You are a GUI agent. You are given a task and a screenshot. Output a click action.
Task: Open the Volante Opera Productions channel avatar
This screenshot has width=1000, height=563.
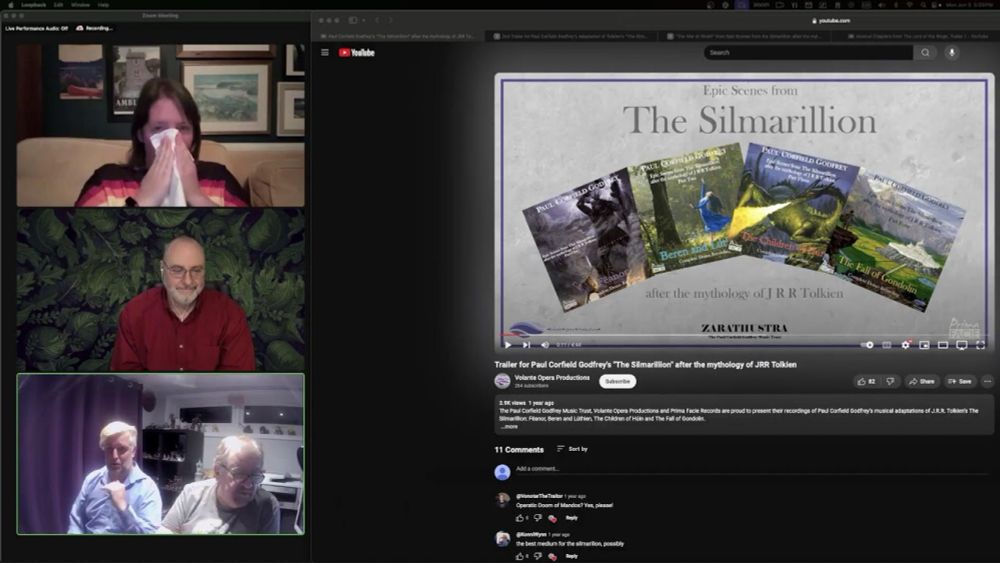[x=503, y=381]
